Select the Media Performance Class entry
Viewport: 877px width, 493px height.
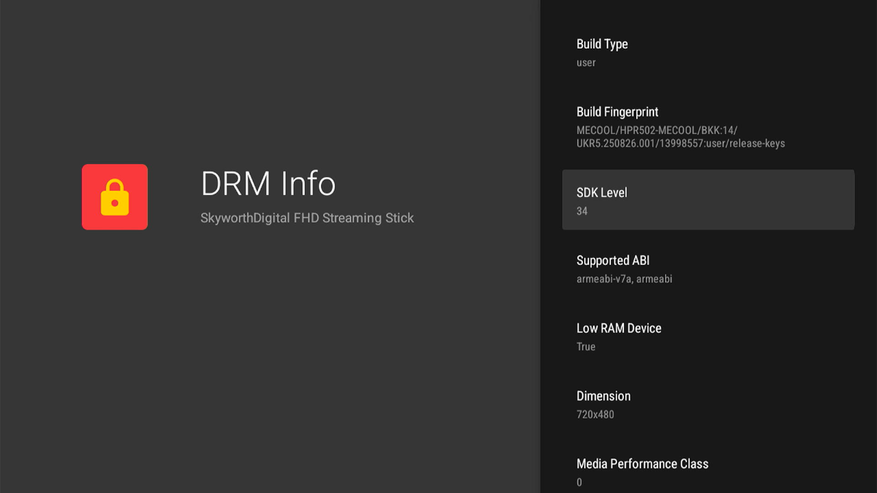click(708, 470)
